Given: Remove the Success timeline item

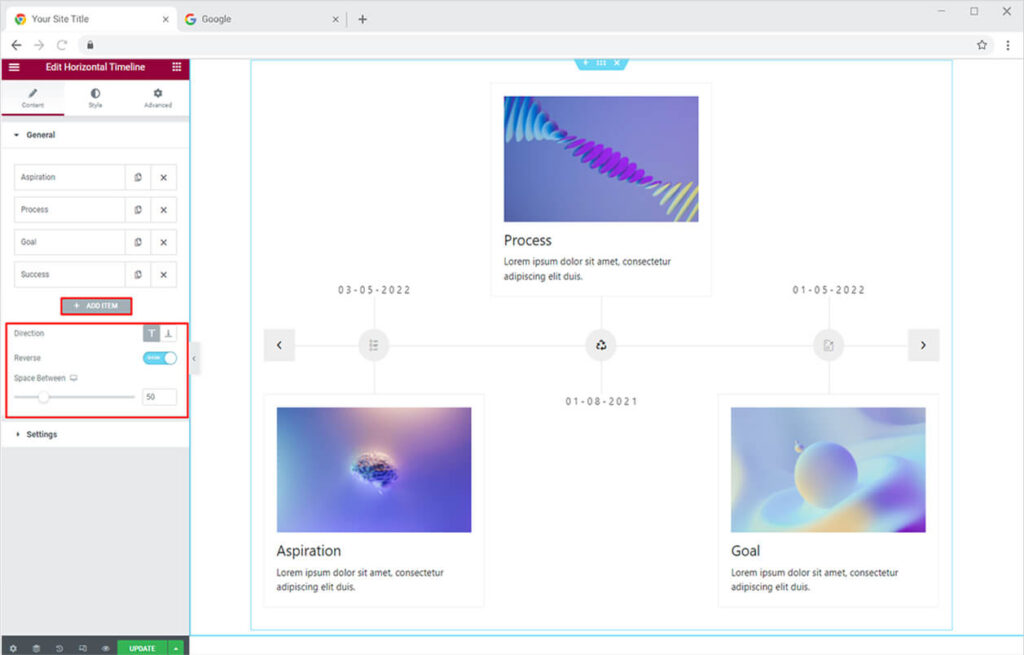Looking at the screenshot, I should coord(163,275).
